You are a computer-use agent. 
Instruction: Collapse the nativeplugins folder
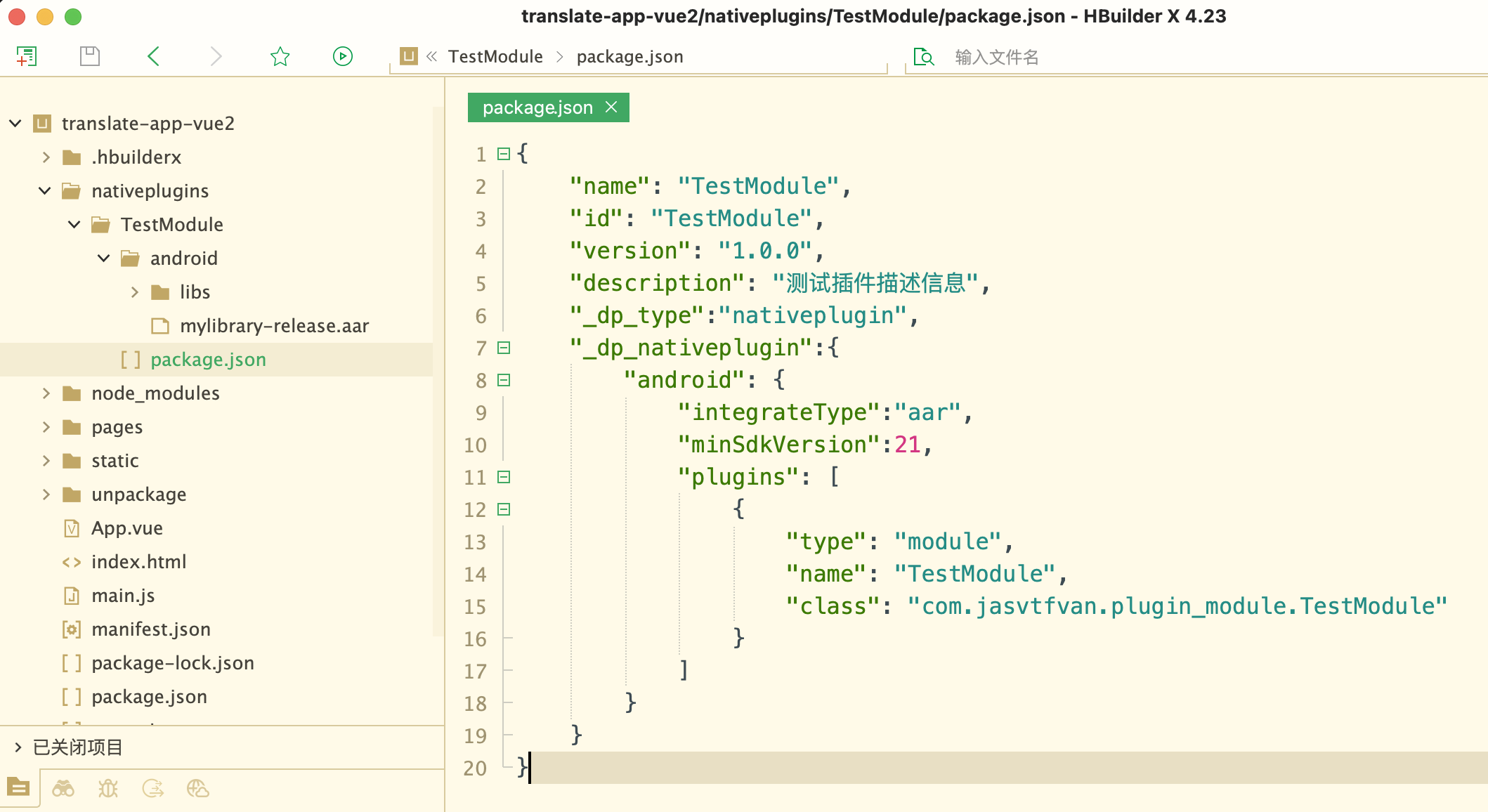pyautogui.click(x=45, y=191)
